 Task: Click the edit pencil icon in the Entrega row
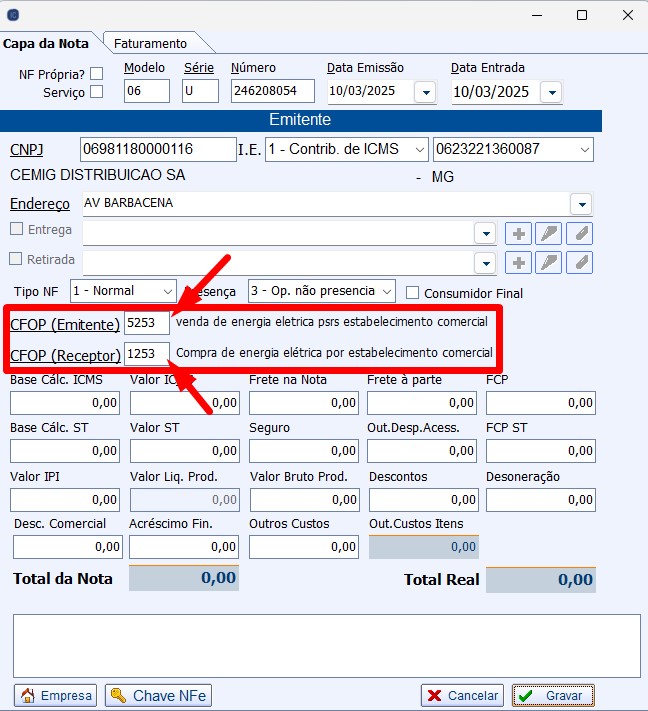point(549,234)
